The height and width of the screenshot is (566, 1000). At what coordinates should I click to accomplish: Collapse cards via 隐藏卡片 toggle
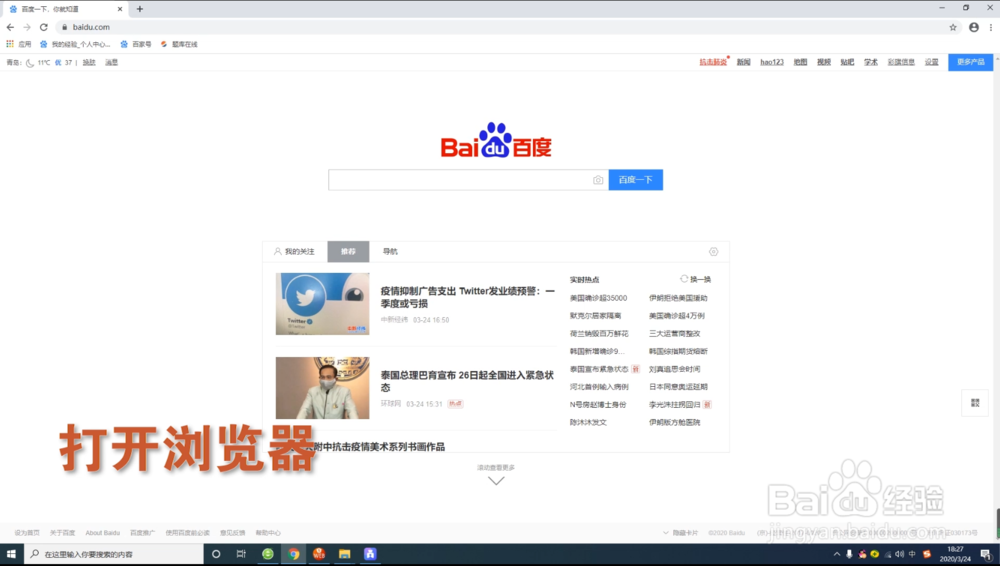tap(680, 533)
